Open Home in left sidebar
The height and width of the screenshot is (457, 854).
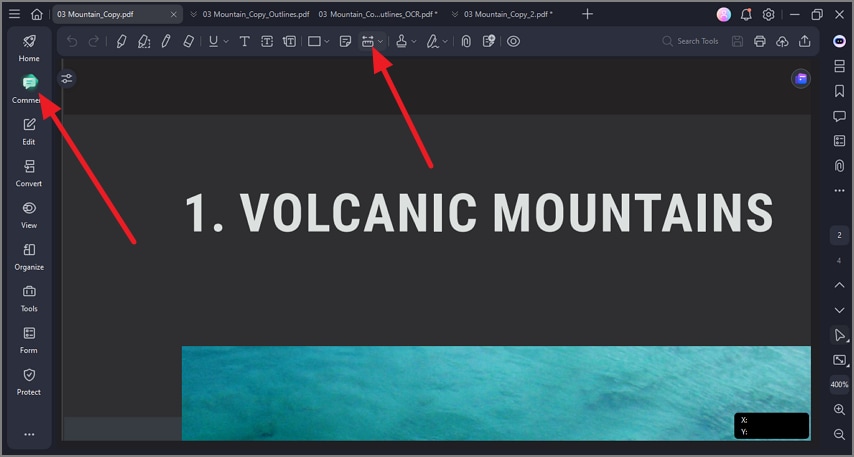coord(29,48)
